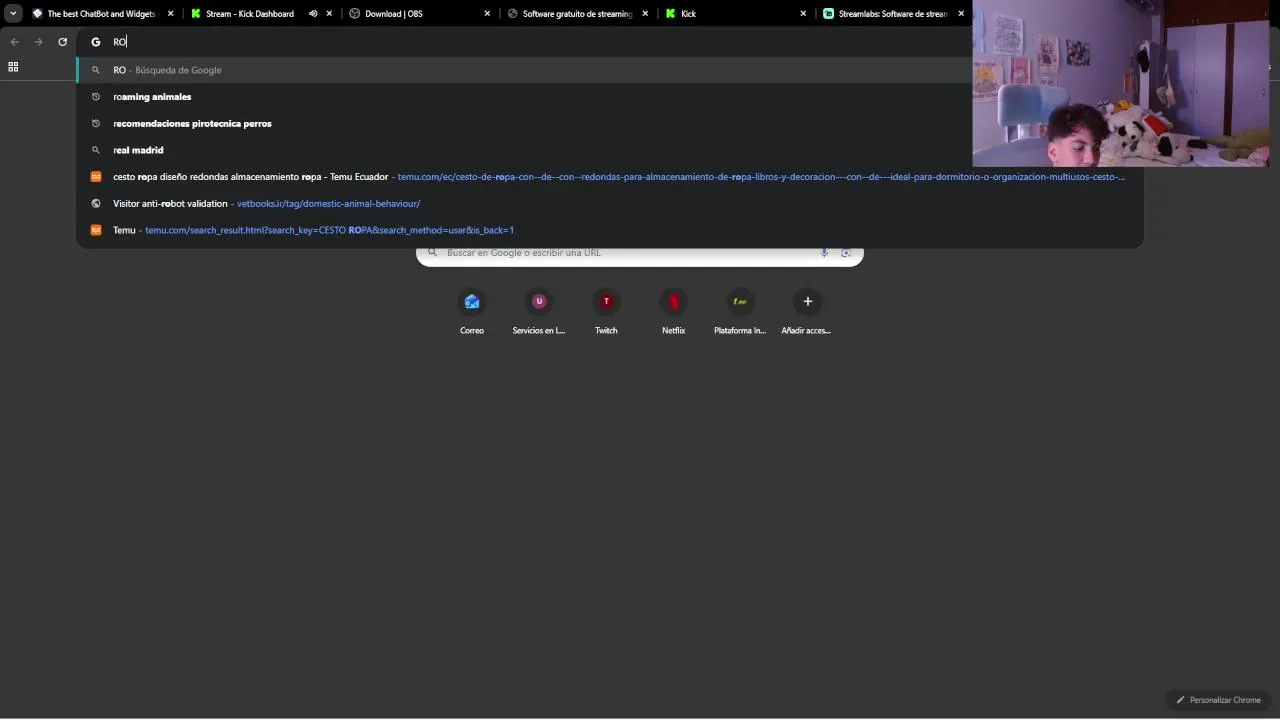Close the Stream - Kick Dashboard tab
The width and height of the screenshot is (1280, 720).
pos(329,14)
